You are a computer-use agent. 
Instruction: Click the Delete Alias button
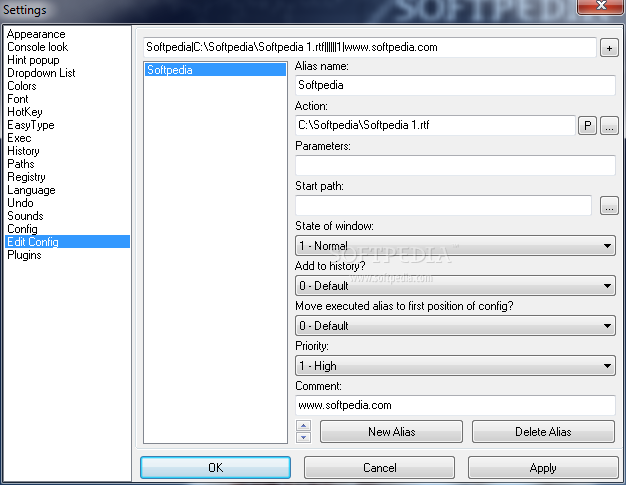tap(543, 432)
